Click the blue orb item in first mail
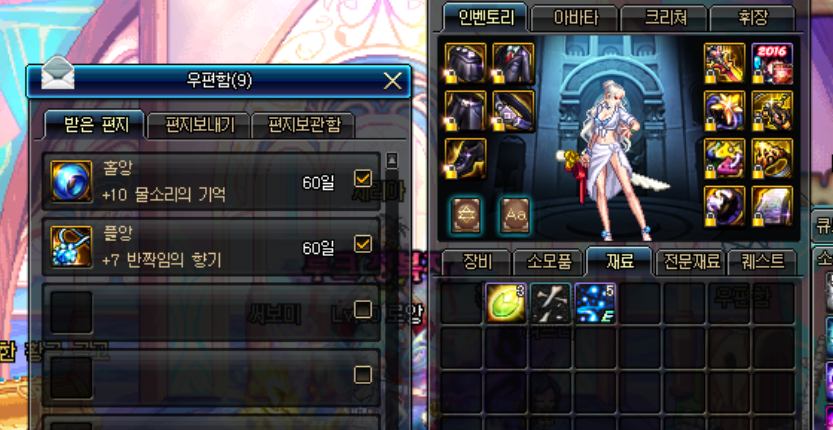833x430 pixels. (x=71, y=181)
